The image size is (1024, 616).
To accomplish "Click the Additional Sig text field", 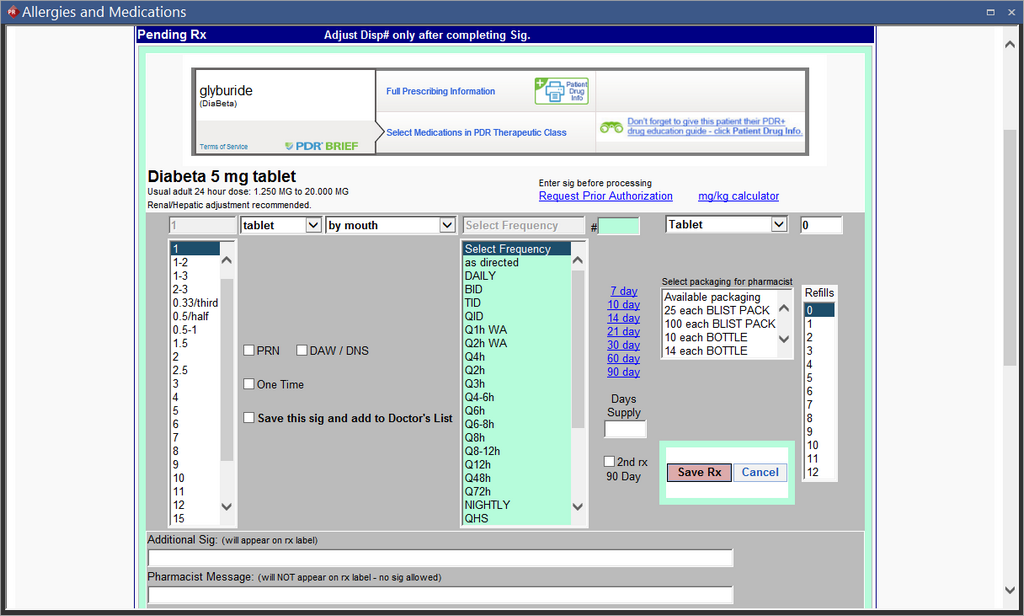I will (x=440, y=558).
